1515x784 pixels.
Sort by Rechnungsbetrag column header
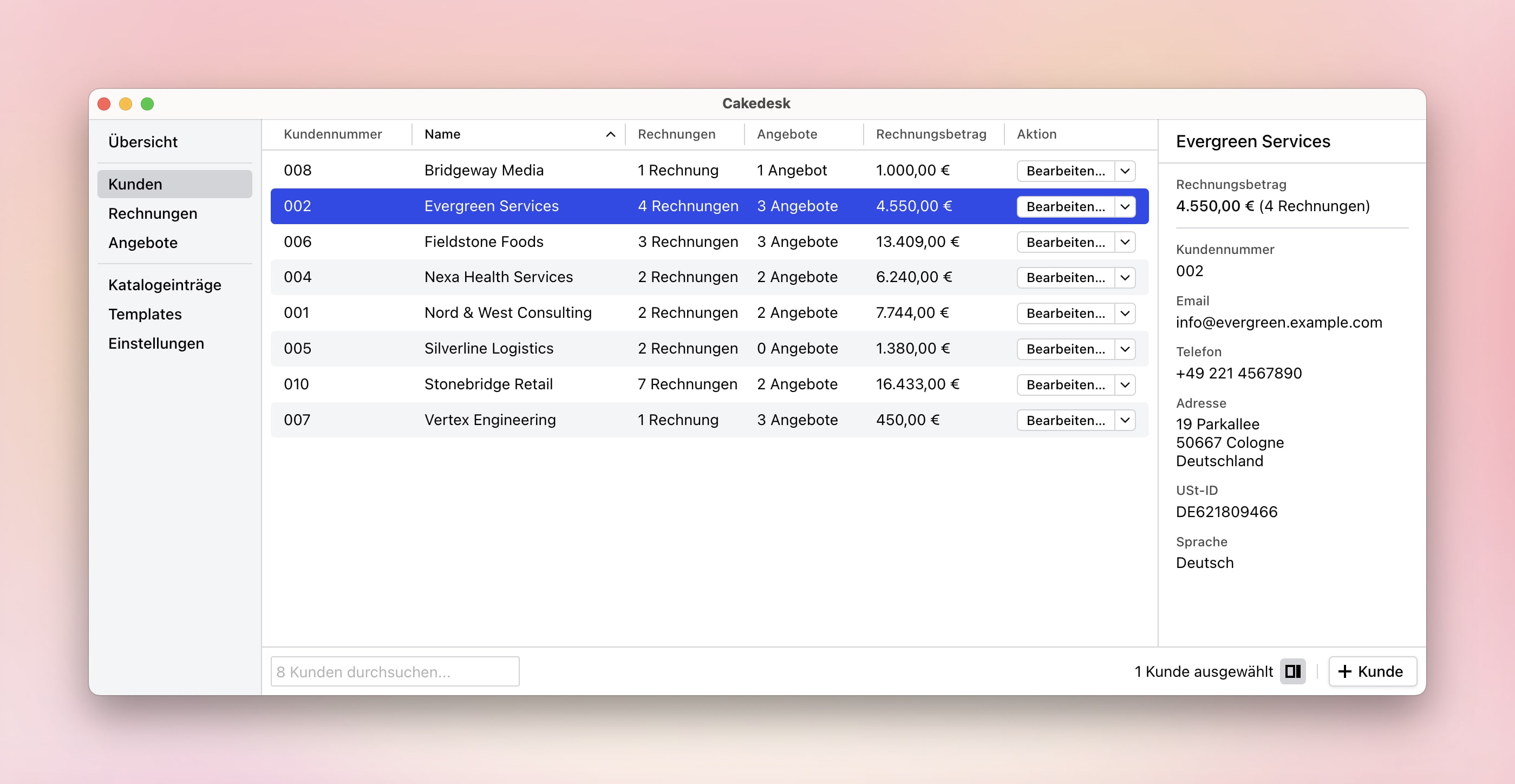tap(930, 135)
